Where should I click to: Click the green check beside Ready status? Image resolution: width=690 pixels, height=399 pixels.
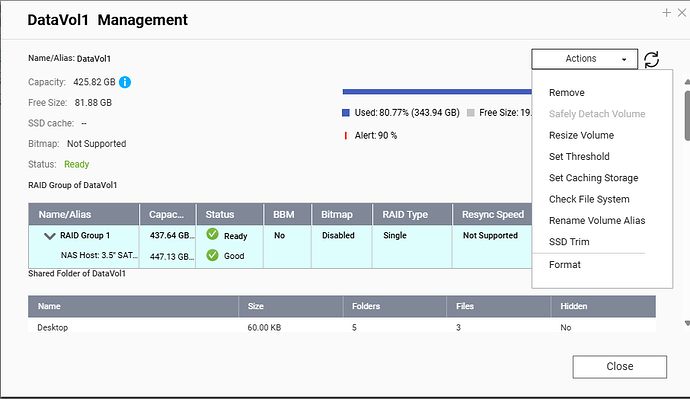point(213,234)
